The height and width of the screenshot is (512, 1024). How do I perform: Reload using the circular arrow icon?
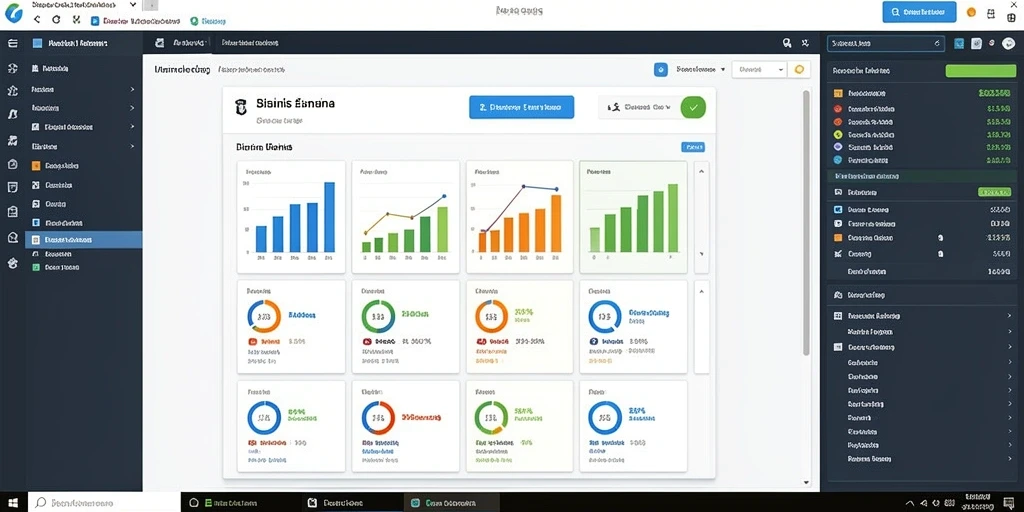pos(56,20)
